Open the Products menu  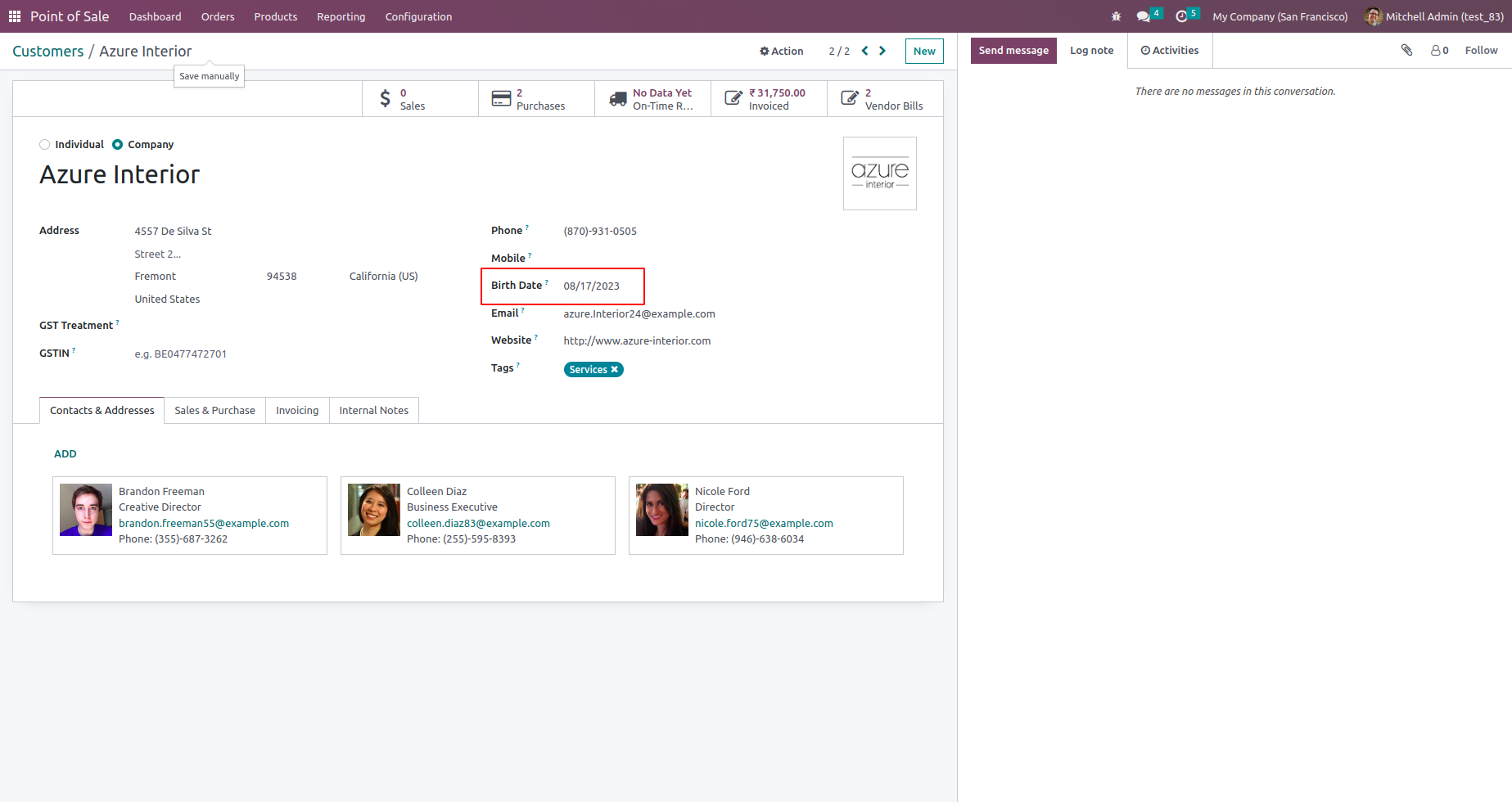tap(276, 16)
